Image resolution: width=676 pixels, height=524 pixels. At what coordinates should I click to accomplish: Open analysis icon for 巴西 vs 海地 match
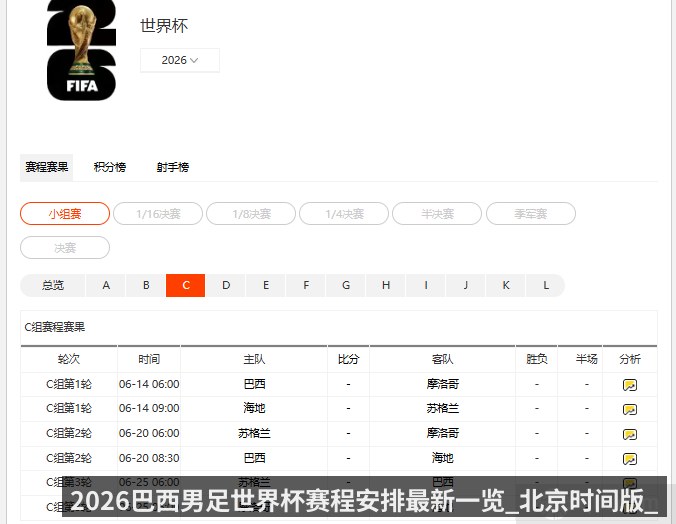[x=629, y=458]
